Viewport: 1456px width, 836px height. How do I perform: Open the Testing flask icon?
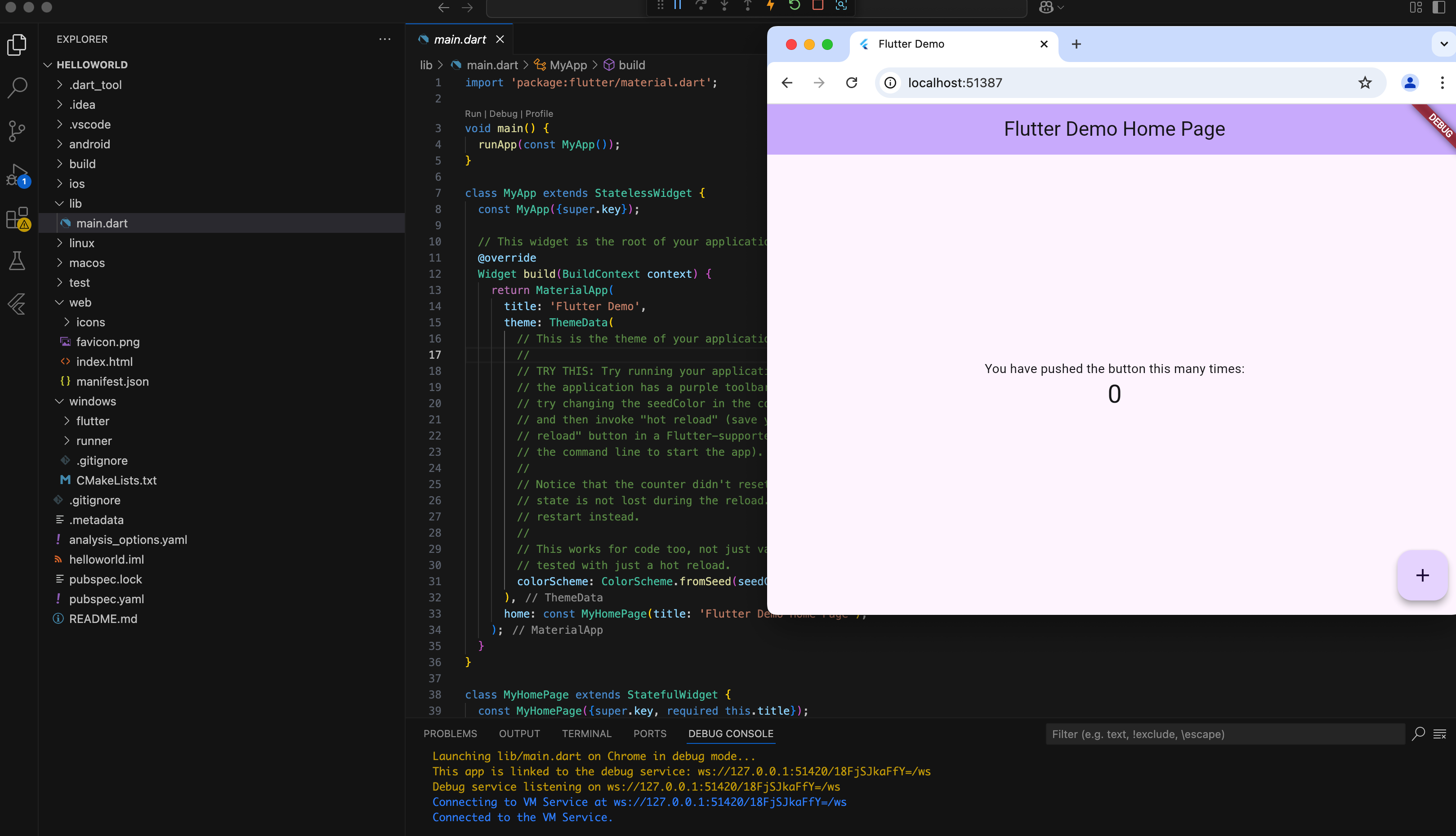[17, 261]
